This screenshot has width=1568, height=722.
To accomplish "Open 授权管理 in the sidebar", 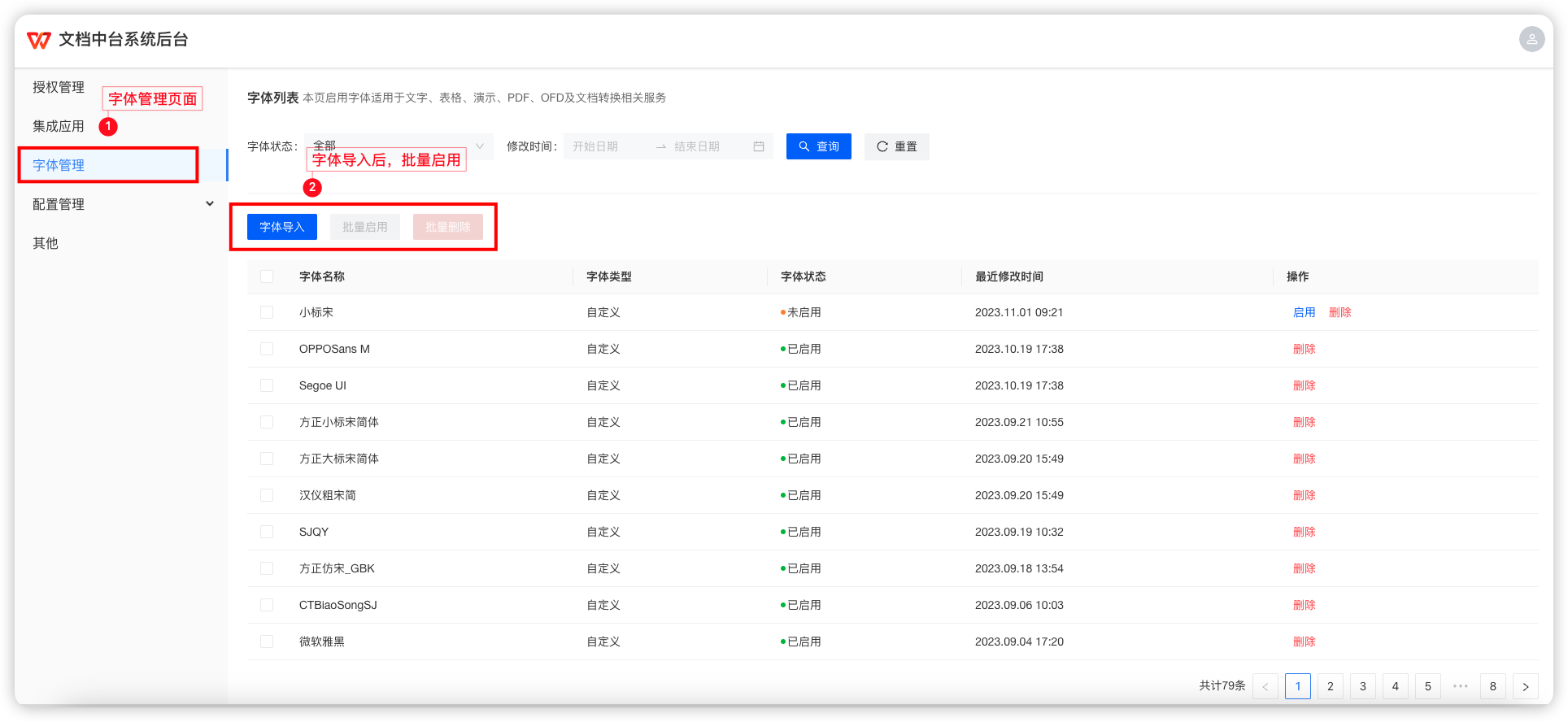I will coord(59,87).
